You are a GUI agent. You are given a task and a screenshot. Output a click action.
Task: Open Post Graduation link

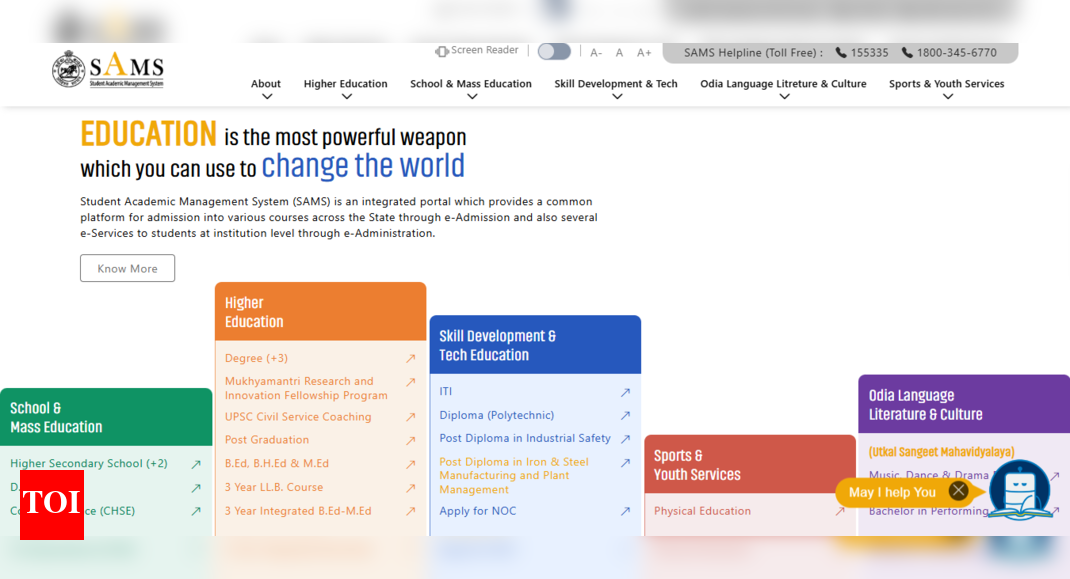pyautogui.click(x=267, y=440)
